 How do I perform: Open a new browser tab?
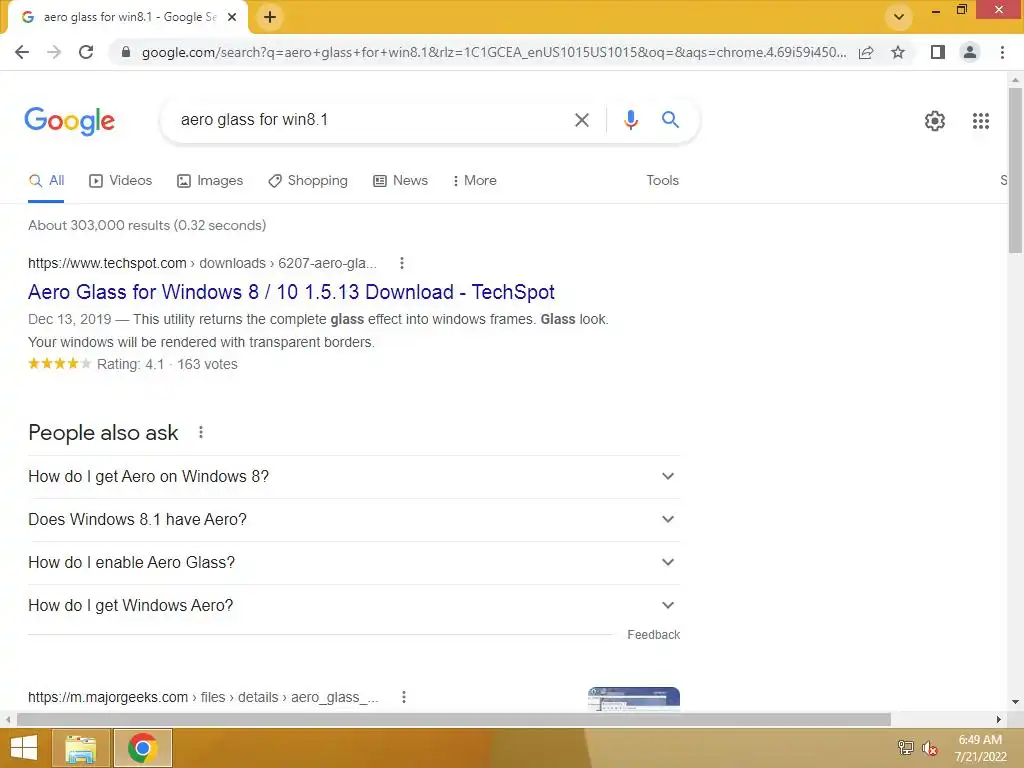[x=270, y=17]
